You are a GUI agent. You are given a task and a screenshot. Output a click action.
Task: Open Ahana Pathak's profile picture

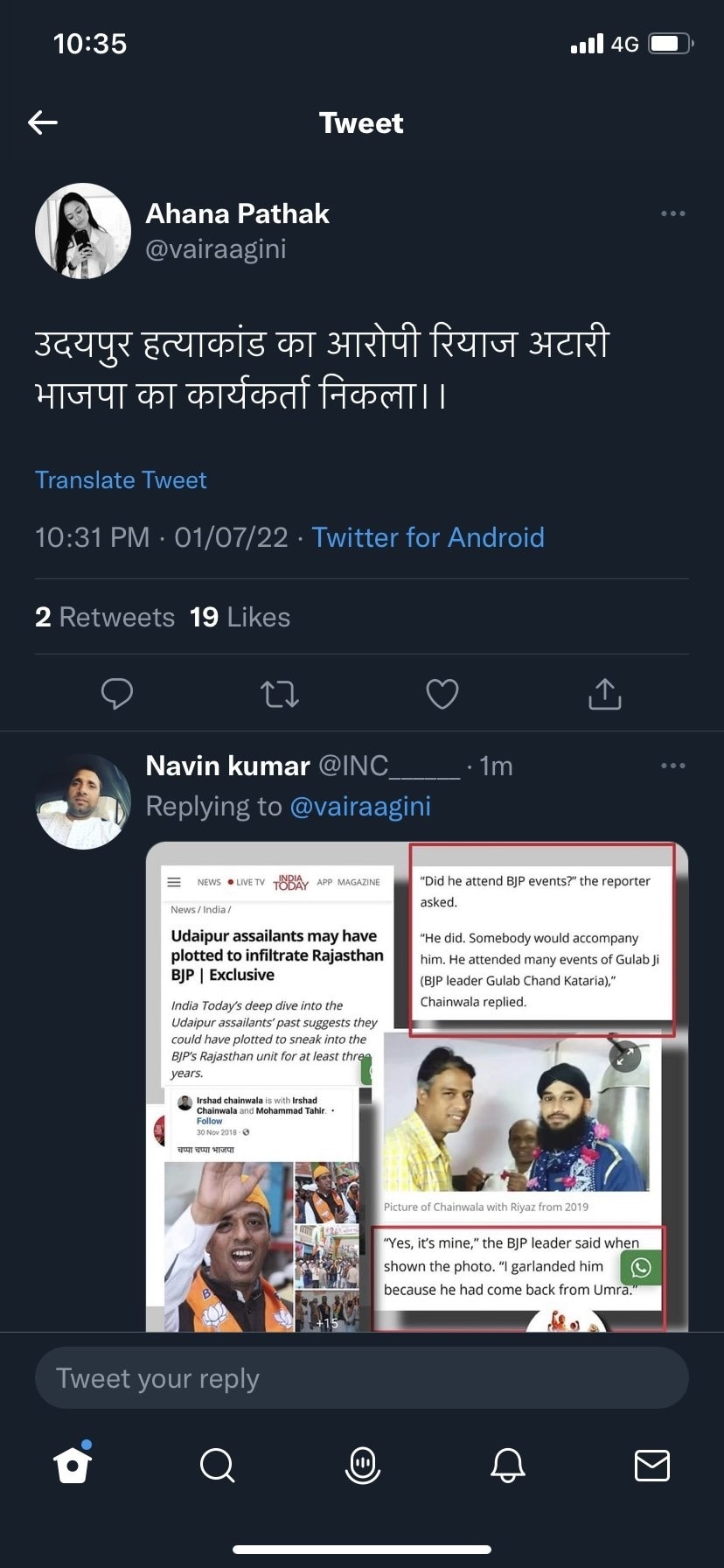click(83, 231)
